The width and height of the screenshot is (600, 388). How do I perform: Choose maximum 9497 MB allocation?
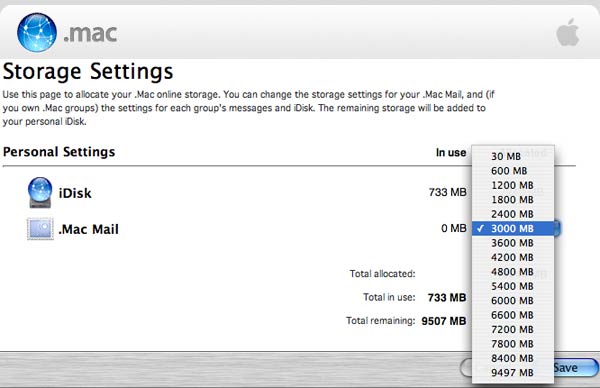[513, 372]
